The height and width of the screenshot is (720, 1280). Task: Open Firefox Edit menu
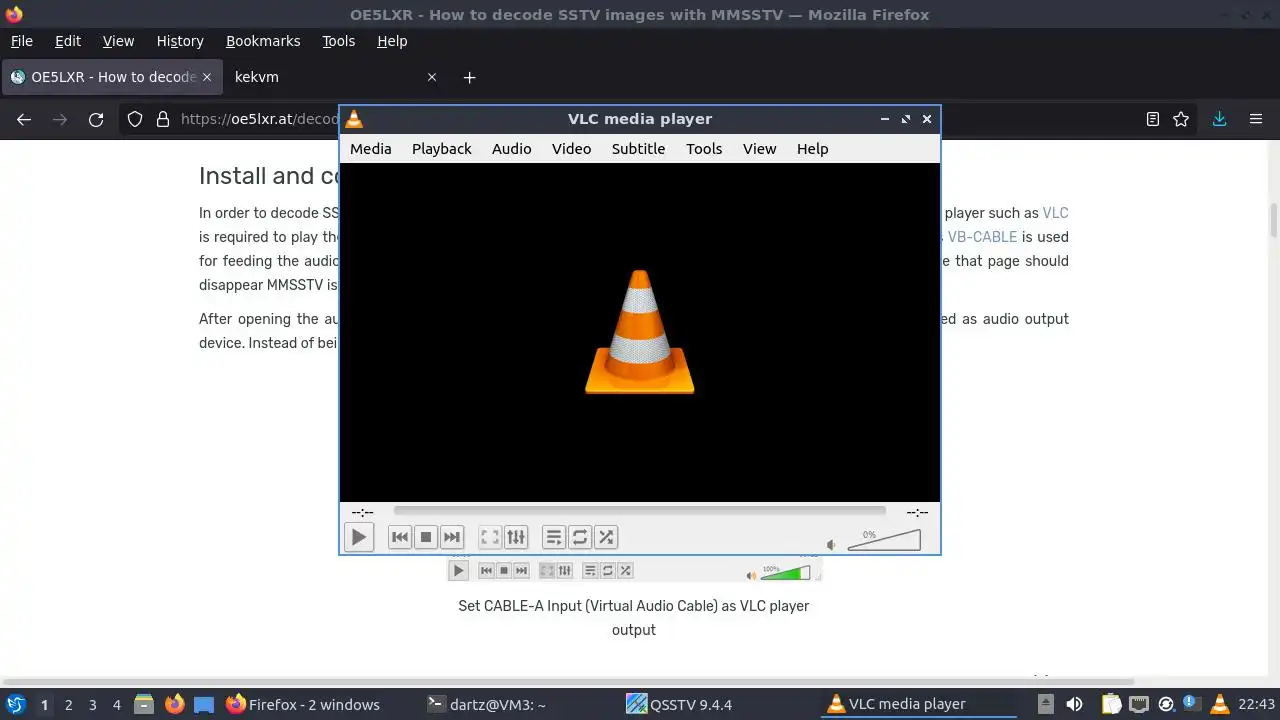pos(68,41)
